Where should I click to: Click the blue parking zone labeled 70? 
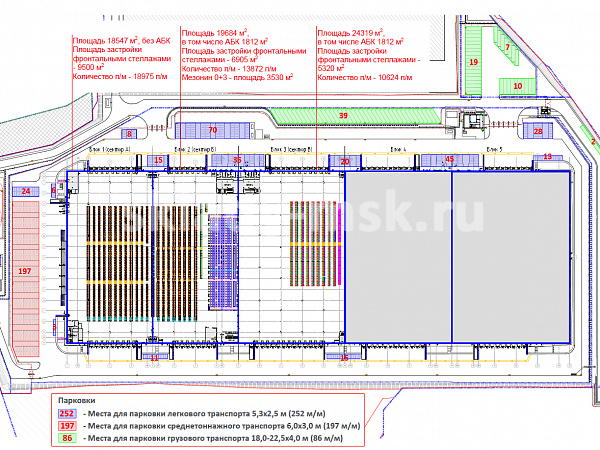click(212, 130)
